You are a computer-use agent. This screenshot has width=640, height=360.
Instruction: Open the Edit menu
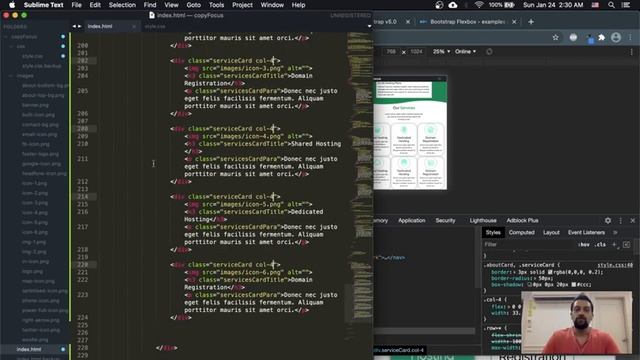(x=95, y=5)
